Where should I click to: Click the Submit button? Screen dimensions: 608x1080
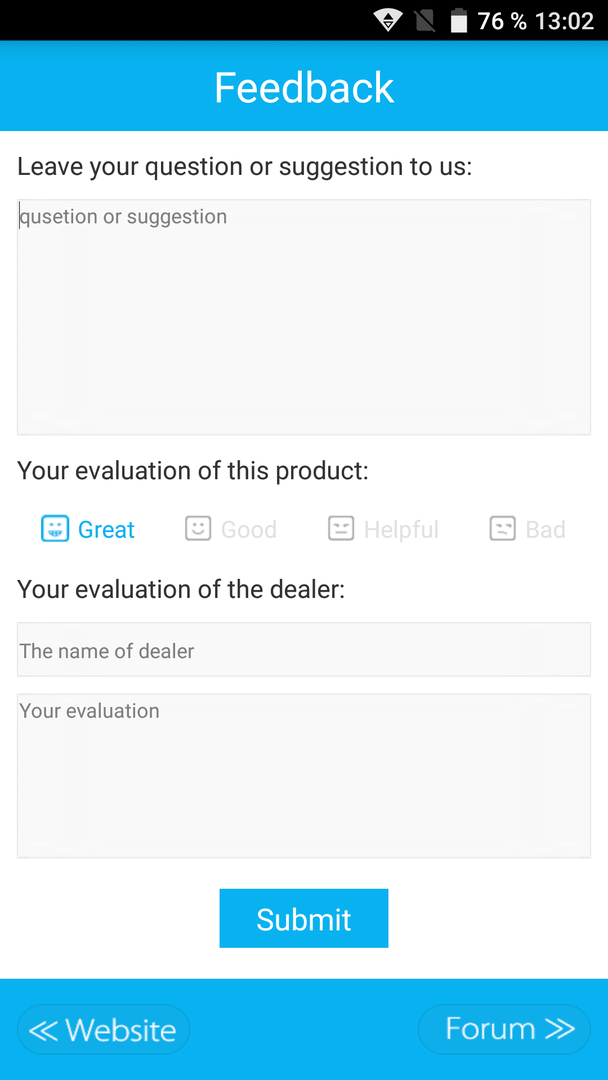304,918
